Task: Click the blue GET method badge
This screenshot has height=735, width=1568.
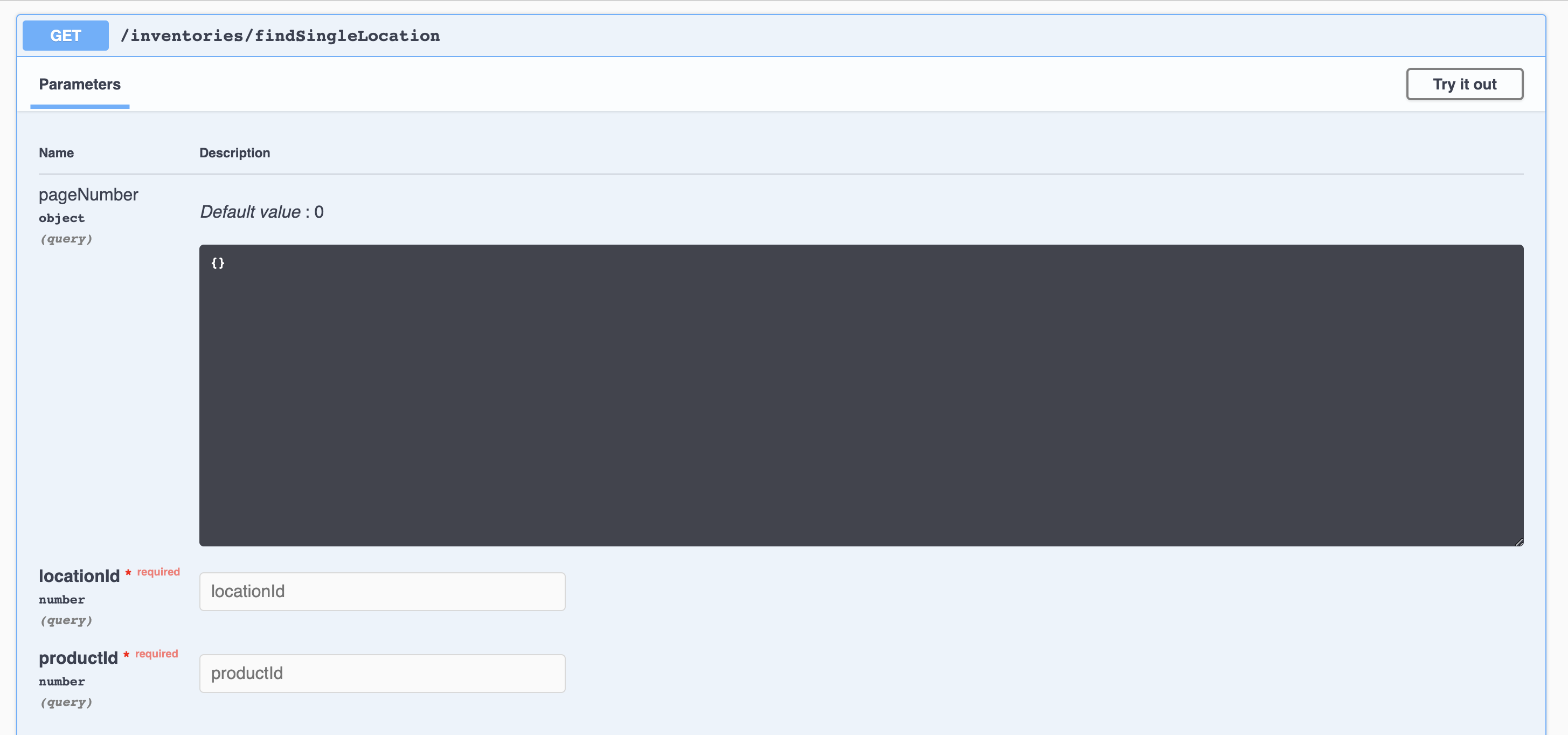Action: pos(66,36)
